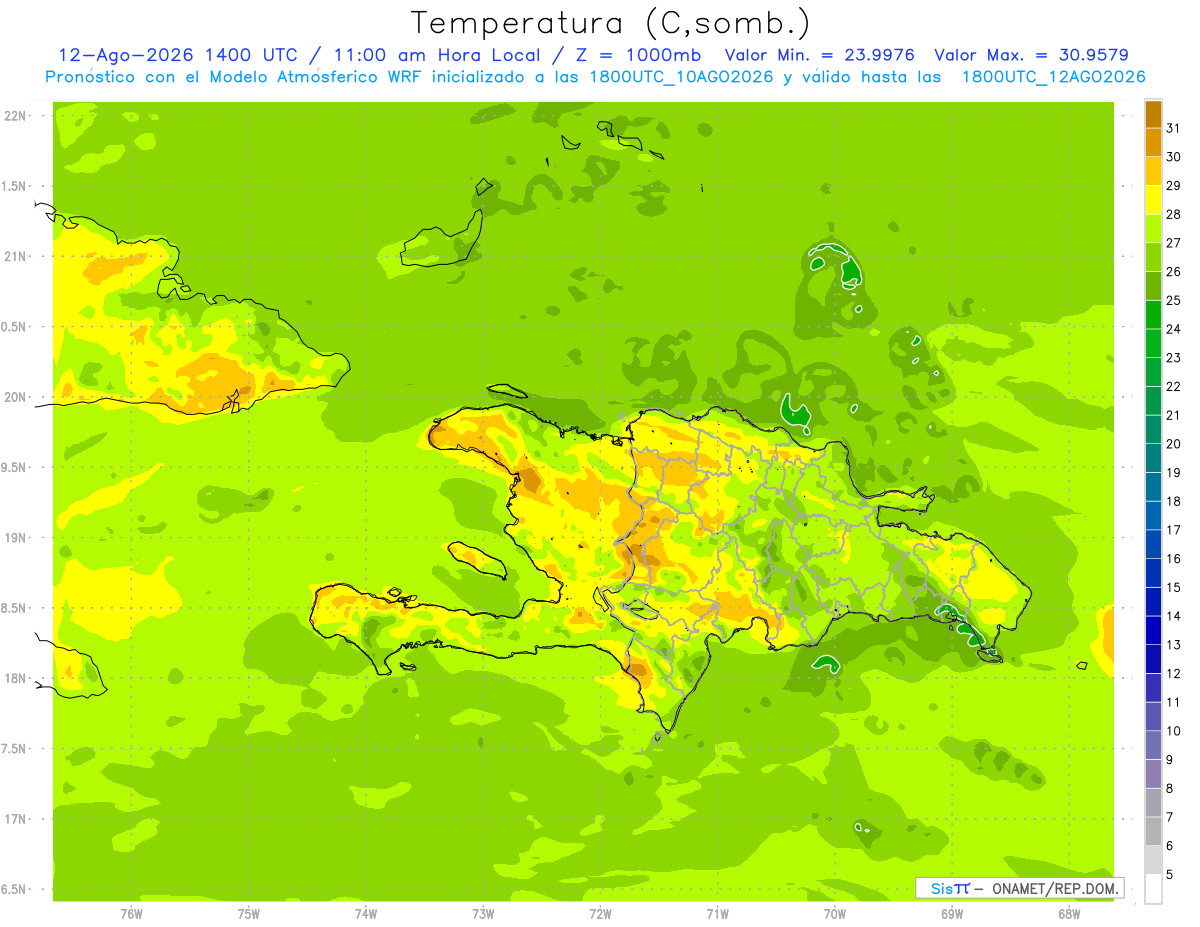Image resolution: width=1200 pixels, height=927 pixels.
Task: Click the olive-green swatch between 25 and 26
Action: point(1153,286)
